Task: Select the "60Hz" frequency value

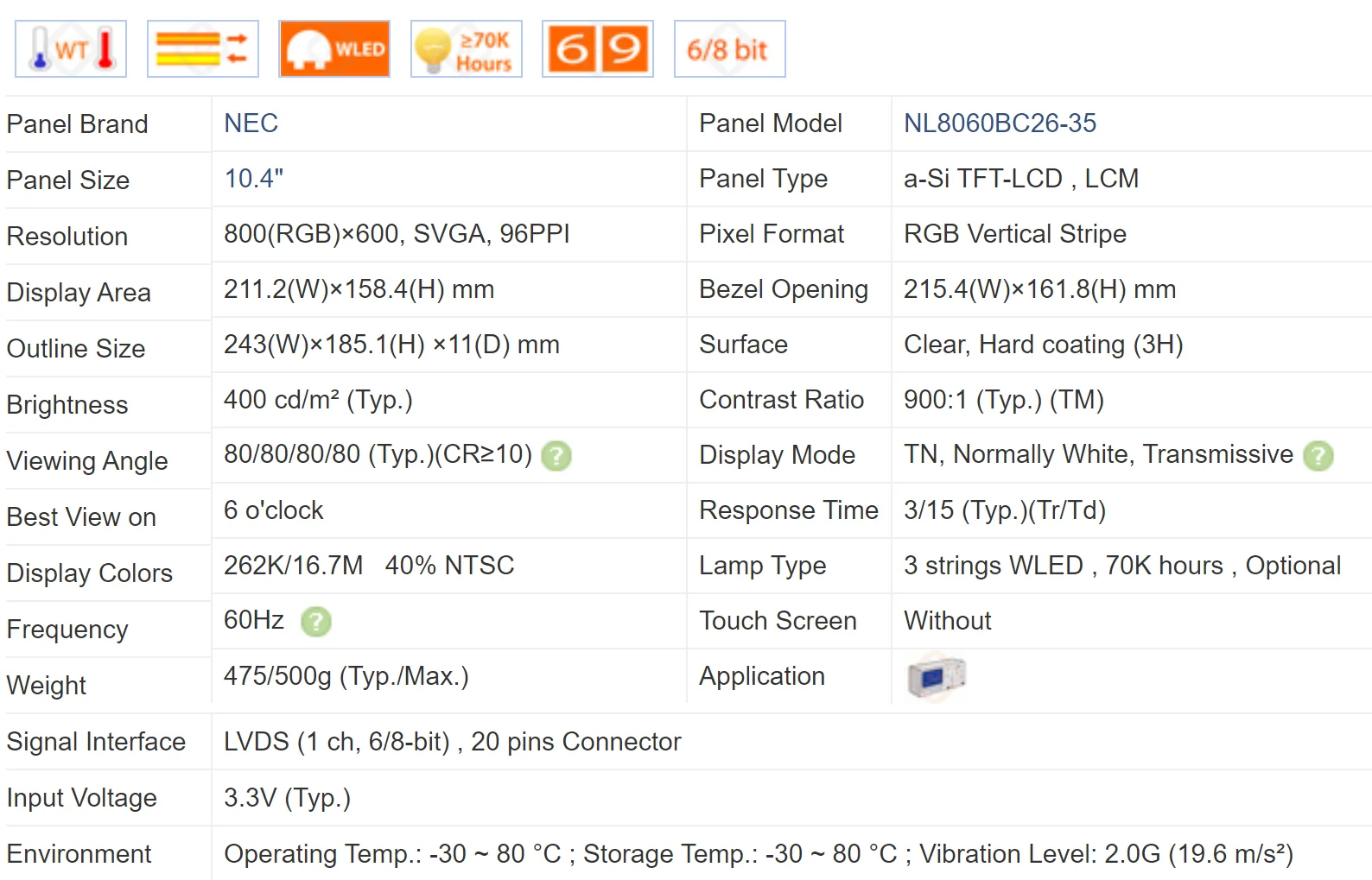Action: pos(254,620)
